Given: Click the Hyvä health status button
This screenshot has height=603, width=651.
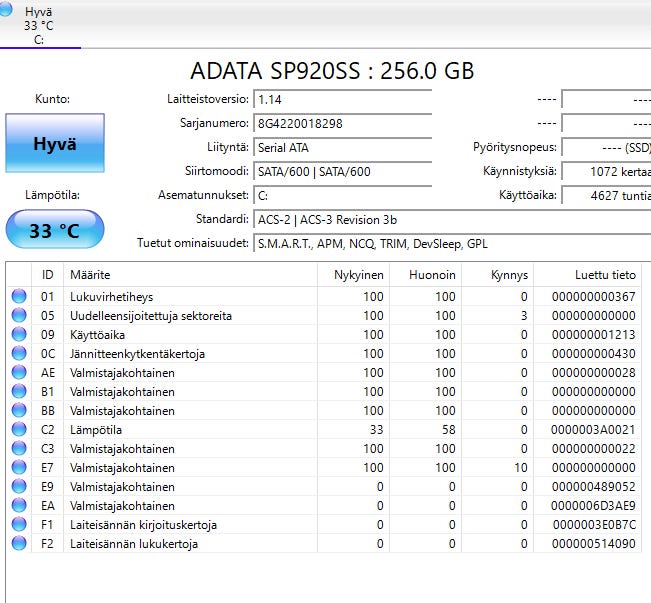Looking at the screenshot, I should [x=54, y=144].
